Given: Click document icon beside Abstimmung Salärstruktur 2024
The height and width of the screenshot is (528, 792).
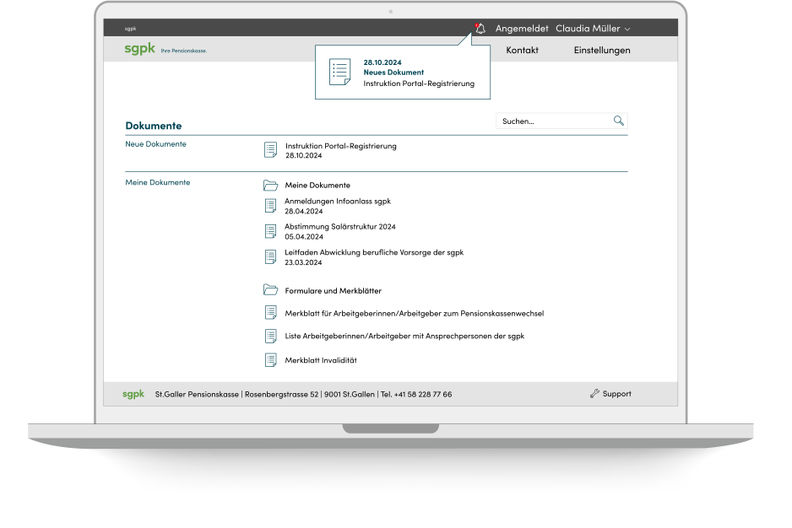Looking at the screenshot, I should [x=270, y=231].
